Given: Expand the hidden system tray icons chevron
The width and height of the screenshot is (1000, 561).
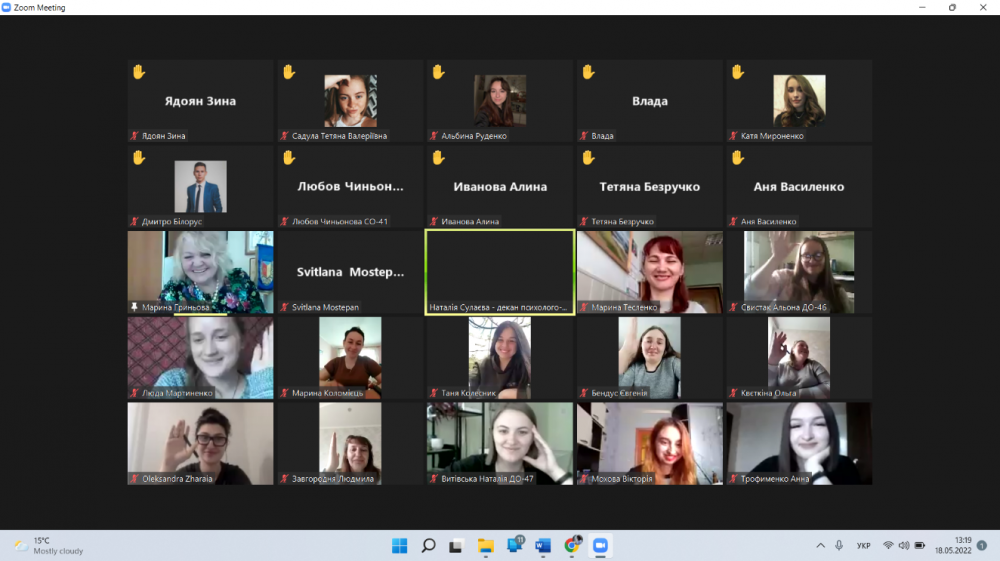Looking at the screenshot, I should click(821, 545).
